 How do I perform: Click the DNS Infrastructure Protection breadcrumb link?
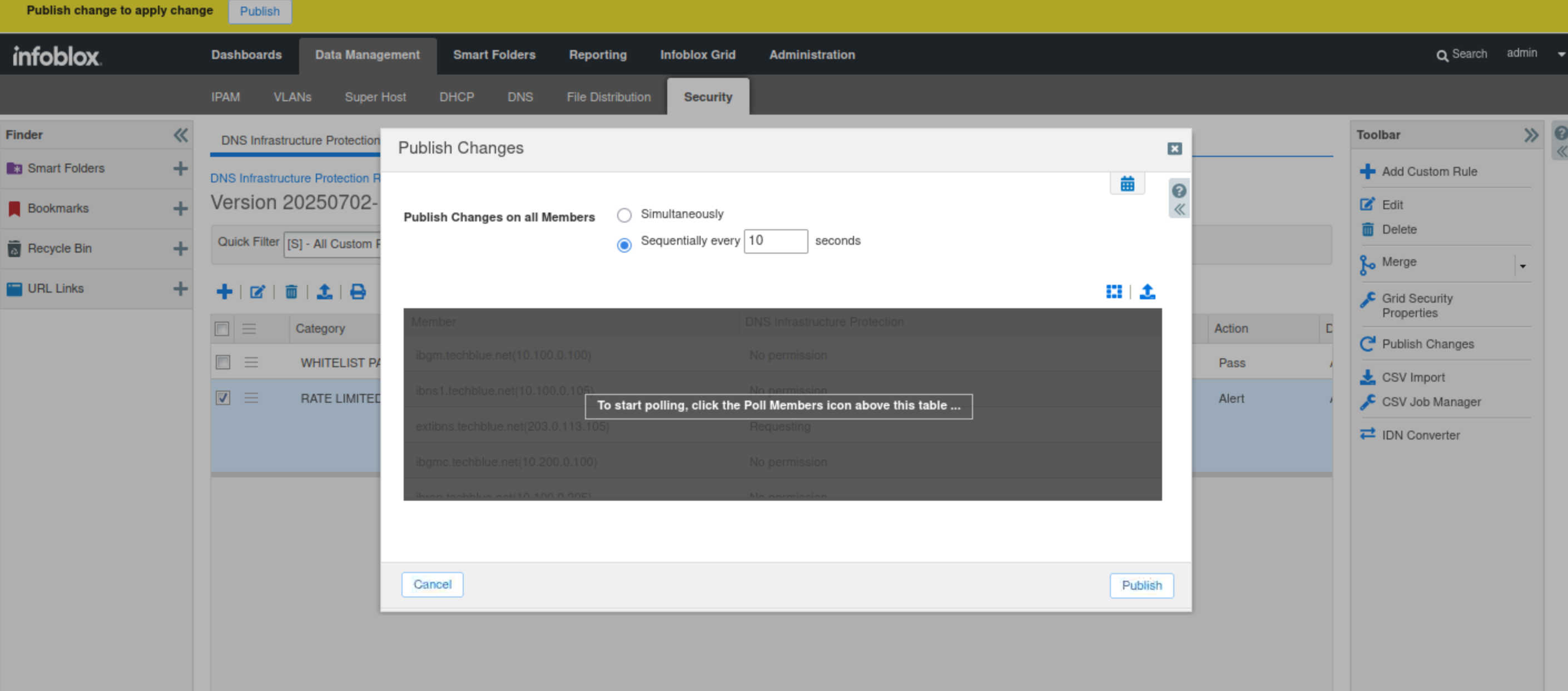295,179
